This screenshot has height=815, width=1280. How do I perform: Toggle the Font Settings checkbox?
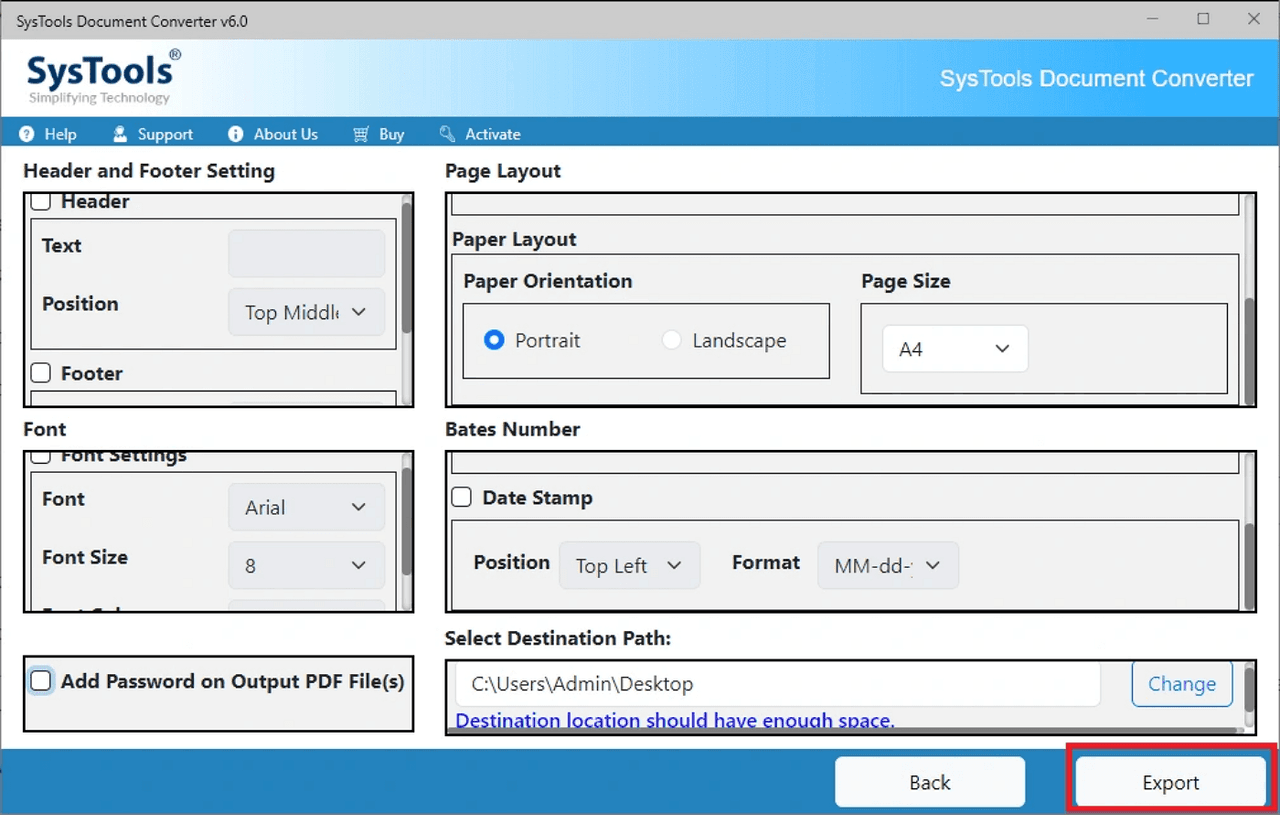pyautogui.click(x=41, y=455)
